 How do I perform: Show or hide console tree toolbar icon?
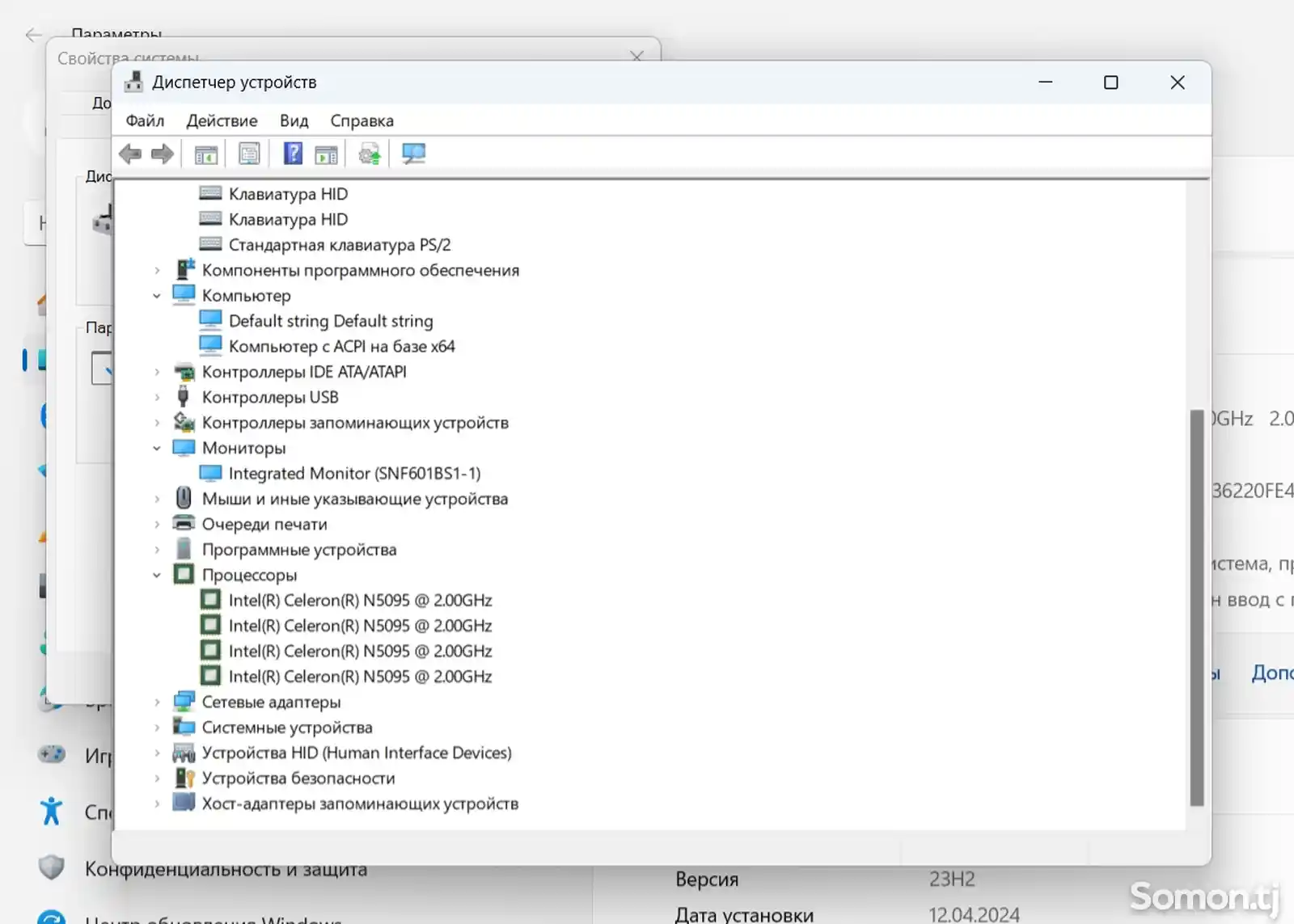(x=206, y=154)
